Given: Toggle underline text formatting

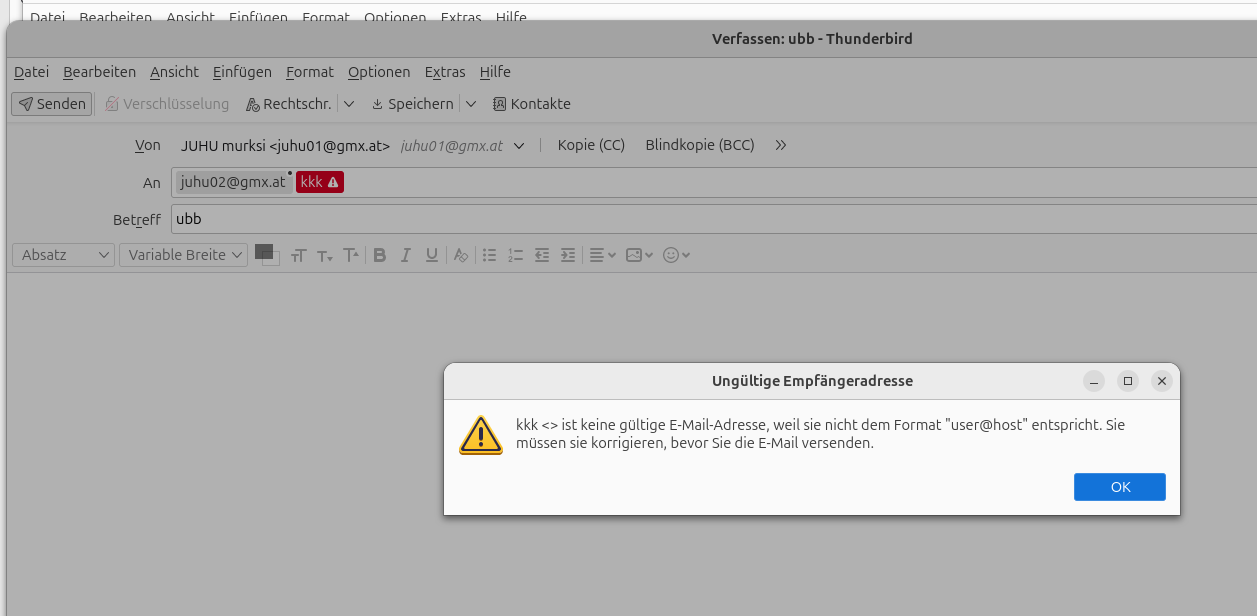Looking at the screenshot, I should (x=432, y=255).
